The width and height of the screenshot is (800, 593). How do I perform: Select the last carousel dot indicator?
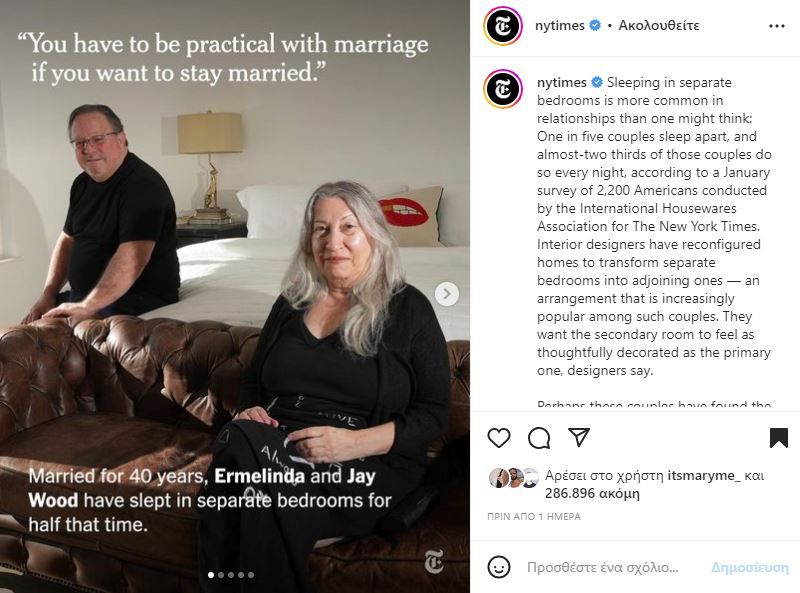251,575
